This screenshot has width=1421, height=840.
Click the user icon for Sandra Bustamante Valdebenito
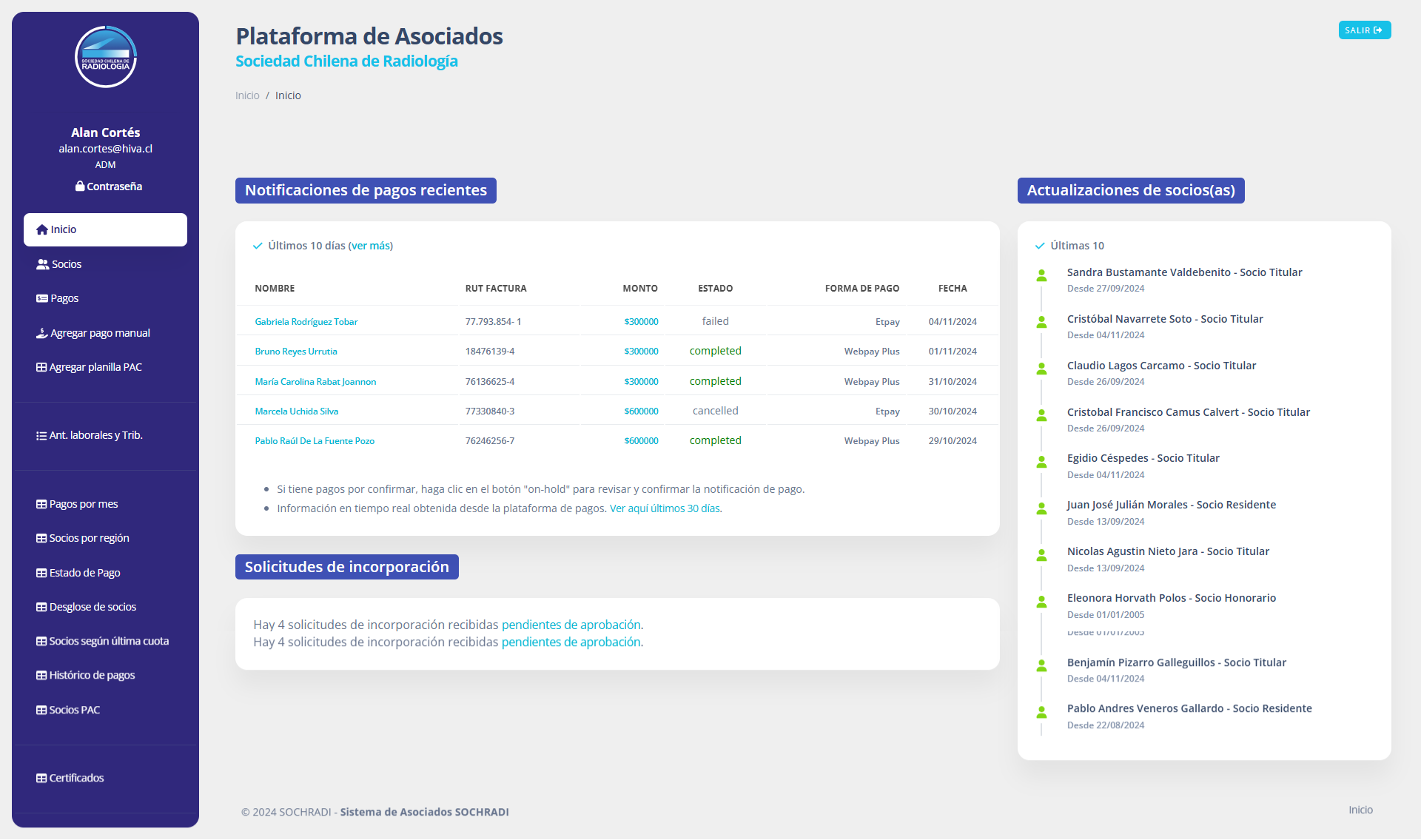(x=1041, y=276)
